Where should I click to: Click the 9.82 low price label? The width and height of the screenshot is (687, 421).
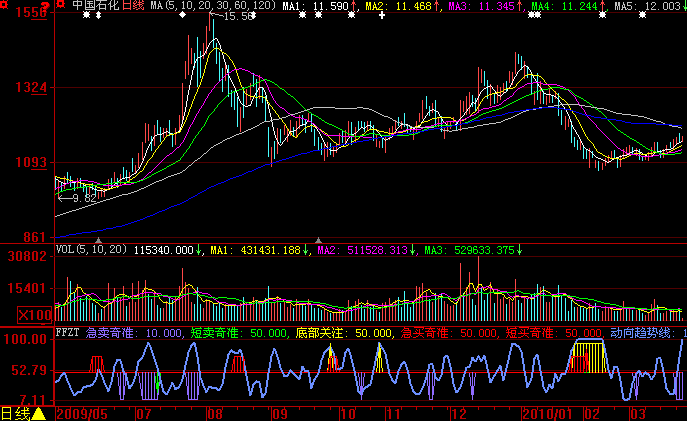click(84, 198)
